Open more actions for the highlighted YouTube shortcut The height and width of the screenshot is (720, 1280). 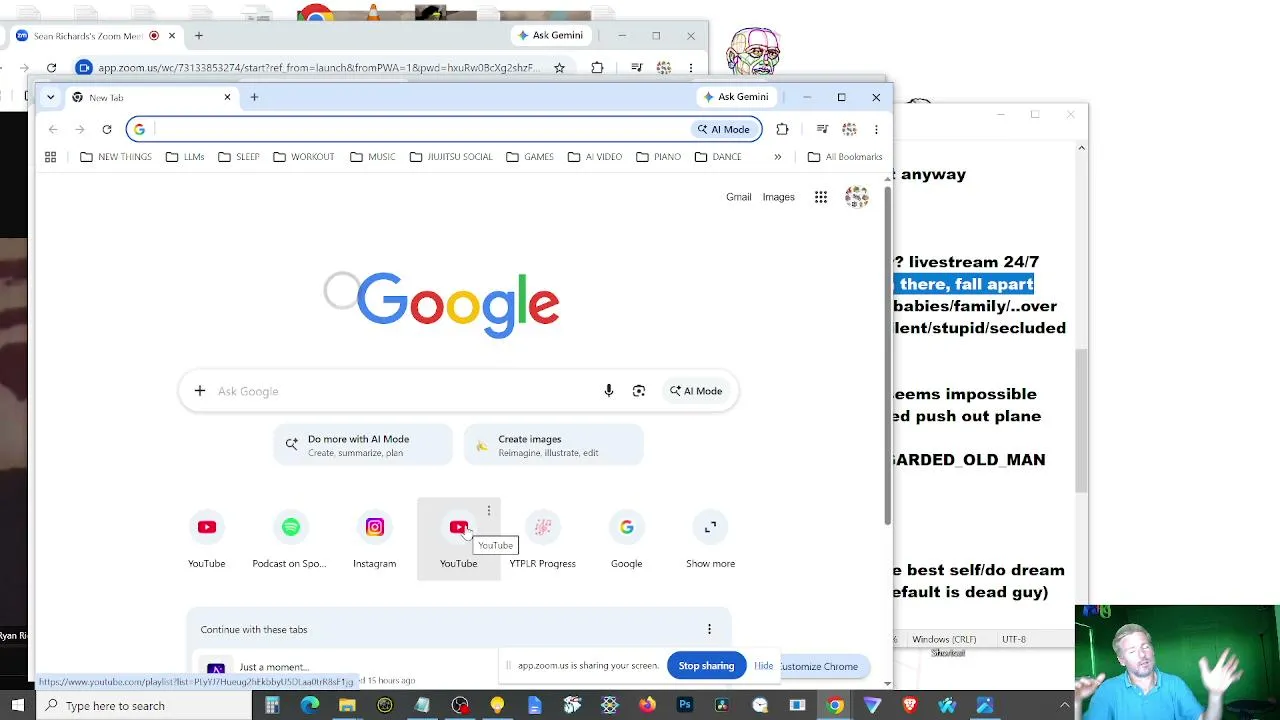[489, 511]
